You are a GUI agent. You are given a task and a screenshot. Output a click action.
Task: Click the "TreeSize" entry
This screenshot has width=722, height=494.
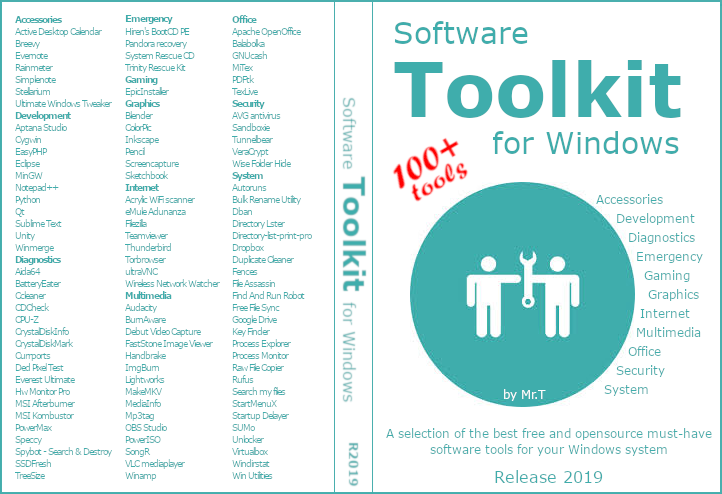tap(30, 476)
